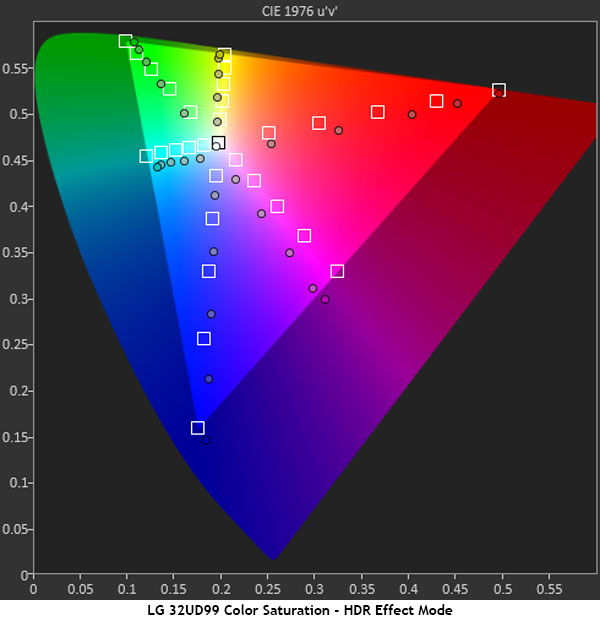Click red target square near u' 0.37
This screenshot has height=620, width=600.
coord(378,112)
